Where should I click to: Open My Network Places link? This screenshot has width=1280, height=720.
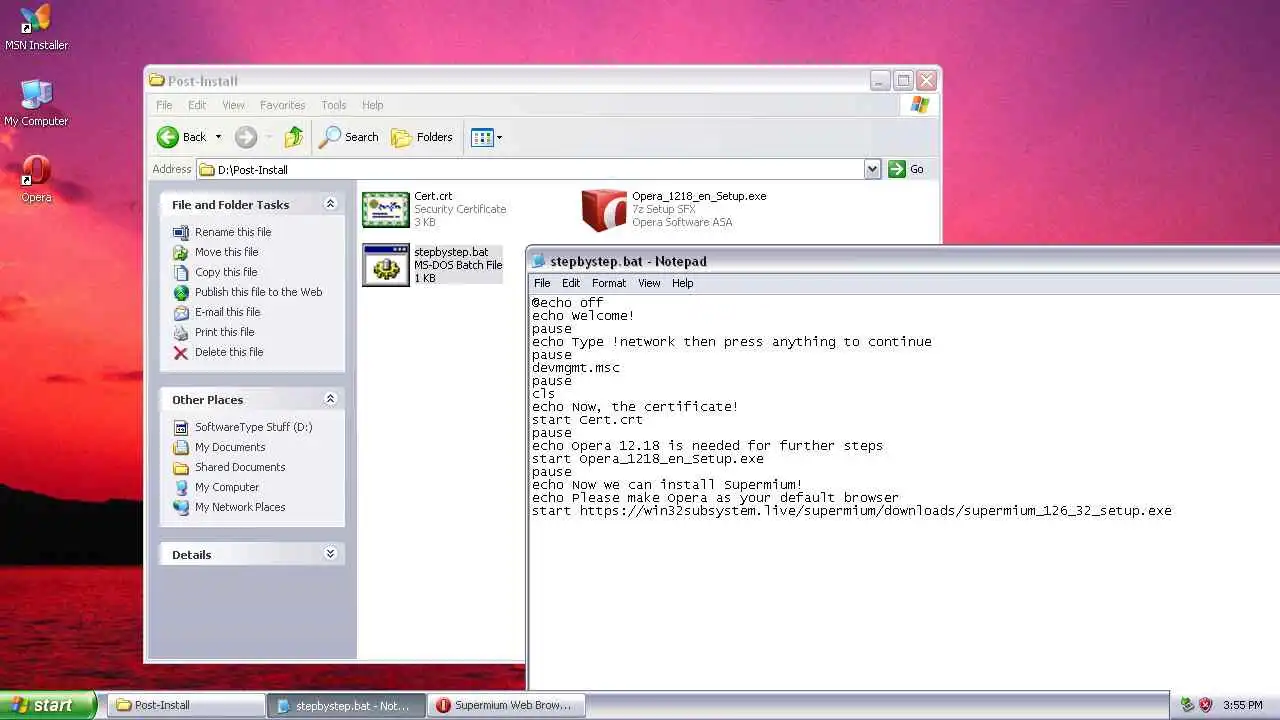(229, 507)
